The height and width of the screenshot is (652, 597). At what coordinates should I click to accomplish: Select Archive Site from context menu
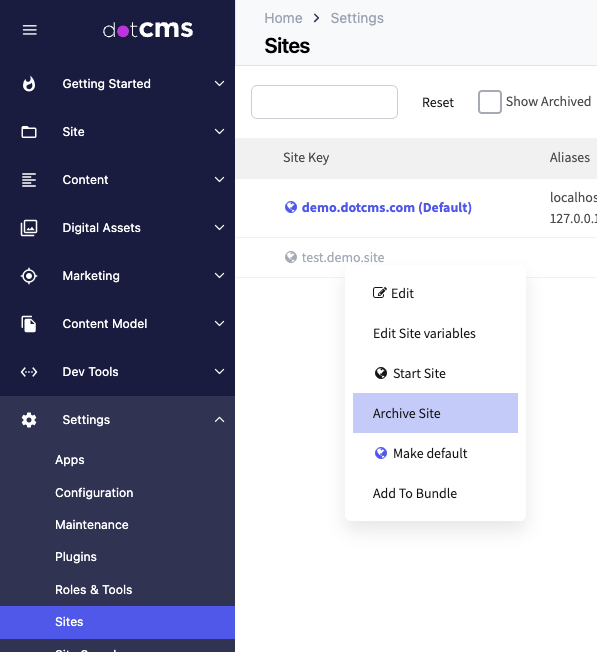click(435, 413)
